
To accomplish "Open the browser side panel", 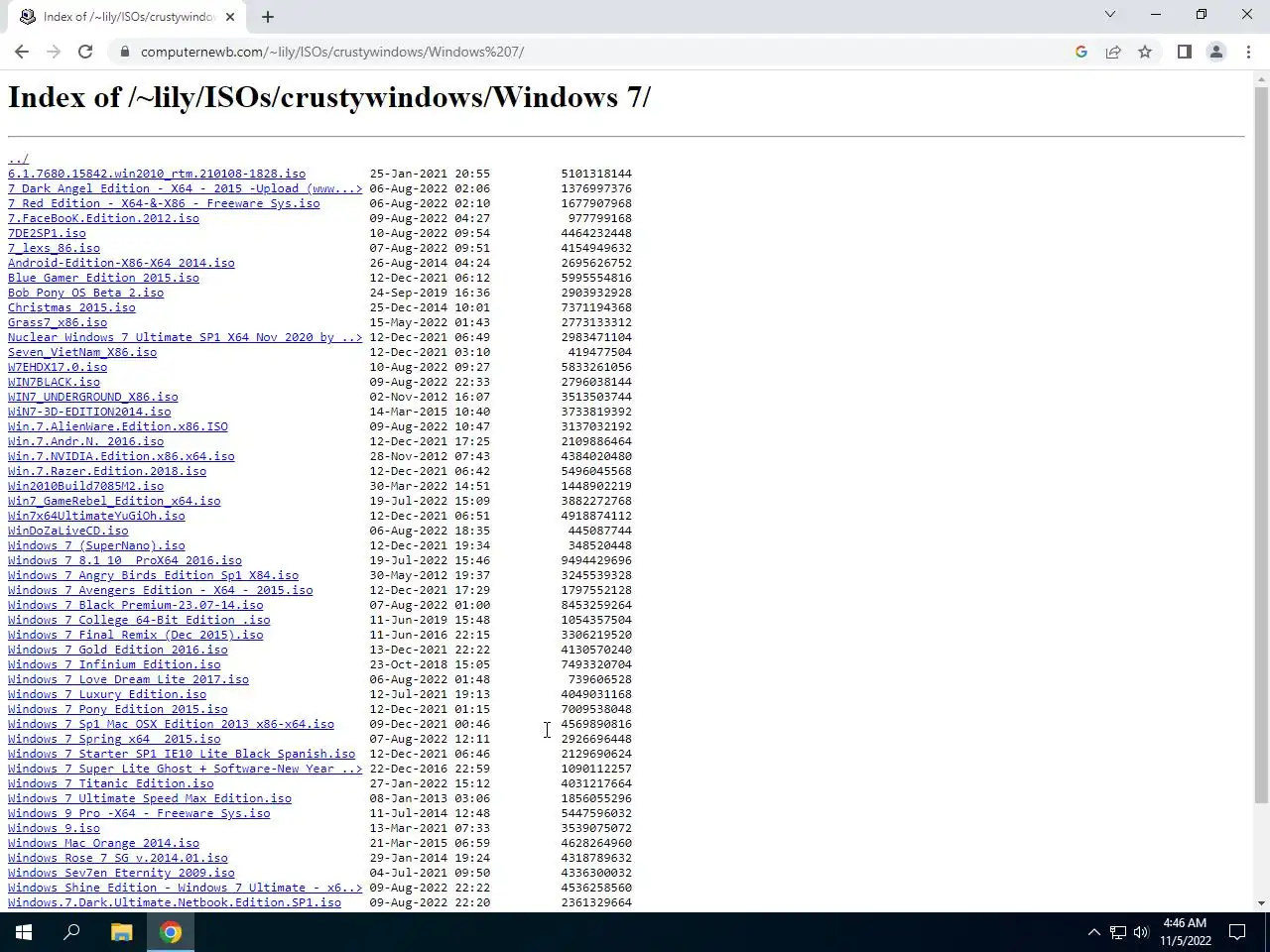I will pos(1184,52).
